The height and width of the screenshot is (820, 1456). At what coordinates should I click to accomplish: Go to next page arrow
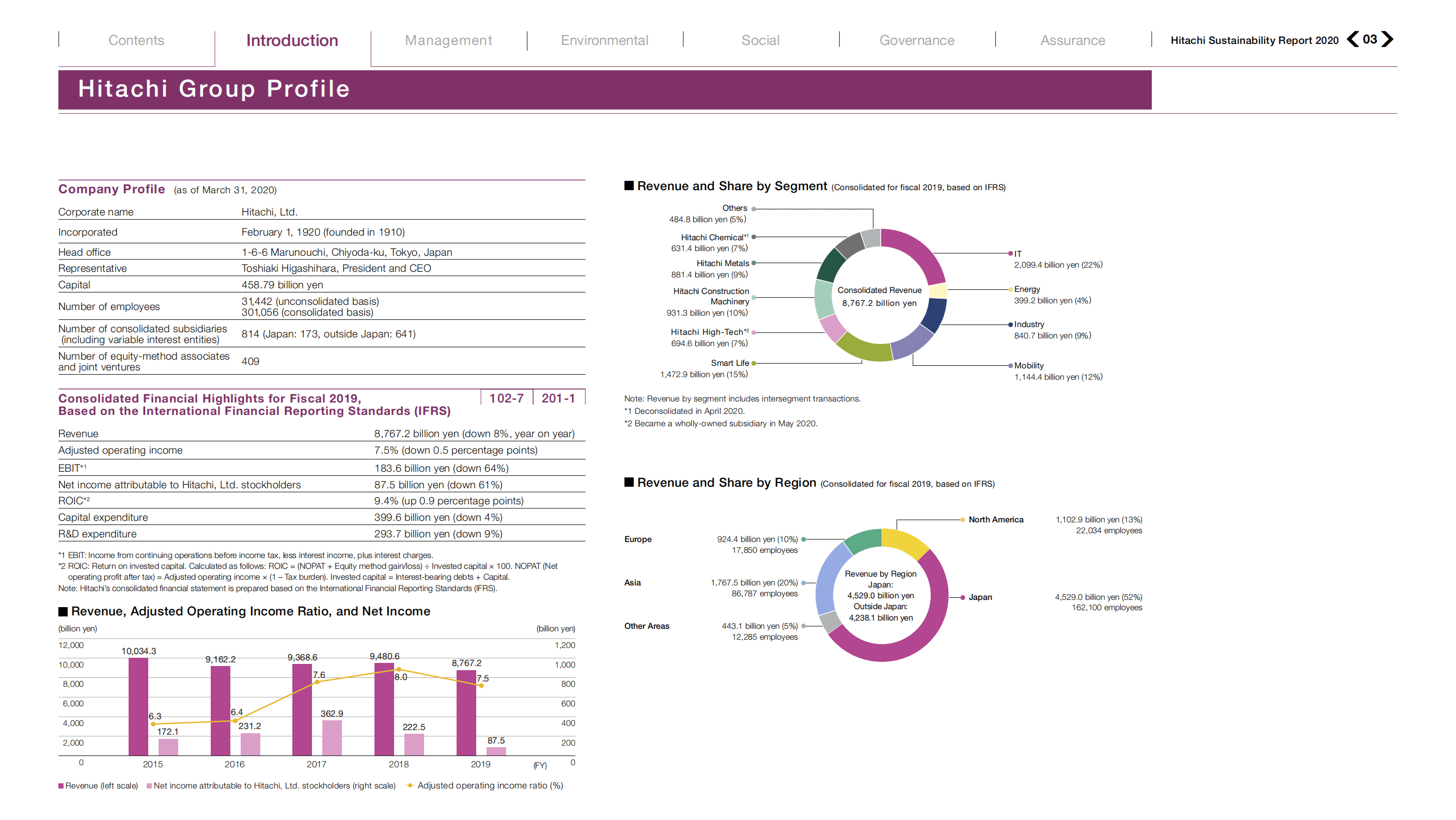pyautogui.click(x=1387, y=39)
